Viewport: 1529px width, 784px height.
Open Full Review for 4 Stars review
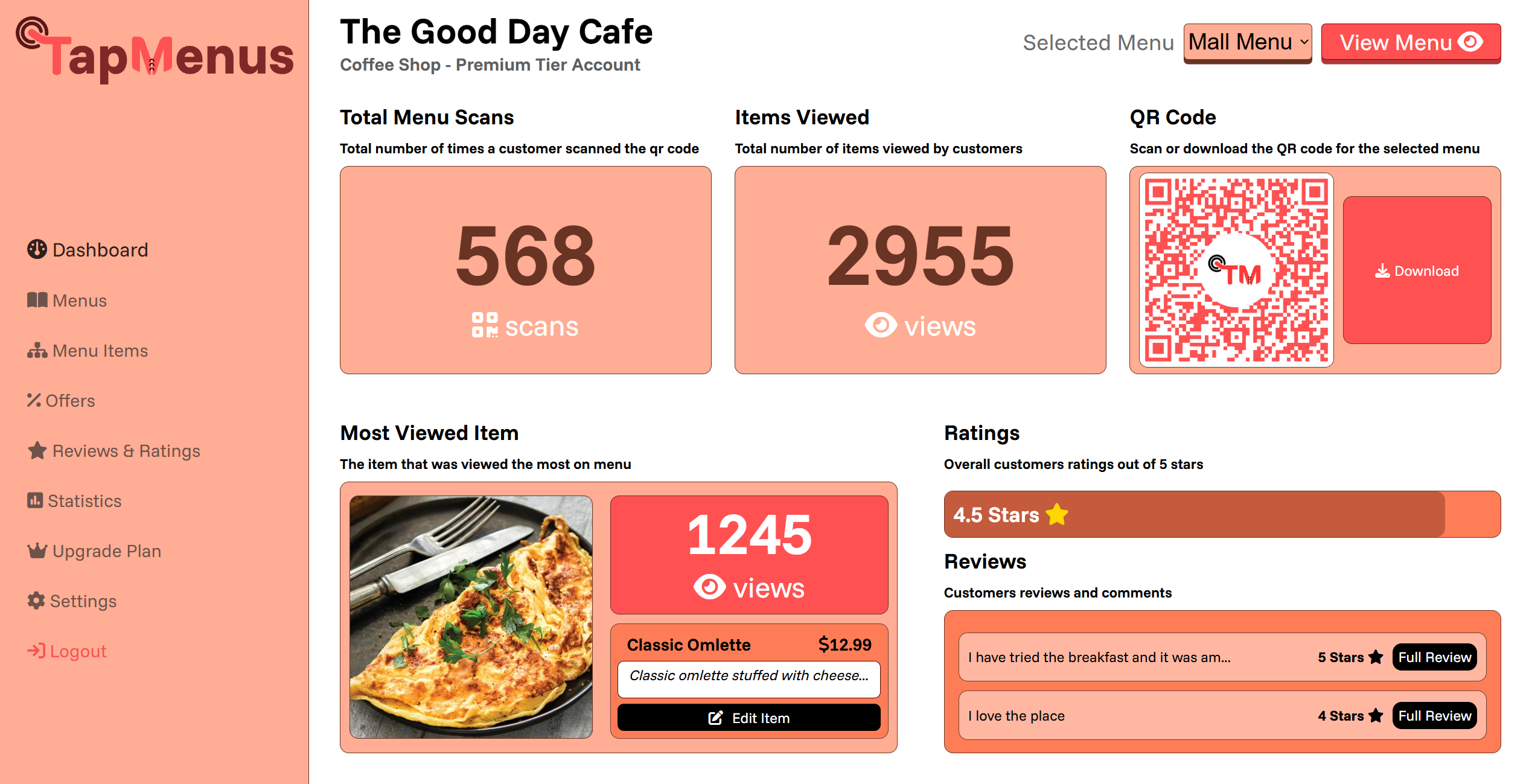click(x=1434, y=716)
